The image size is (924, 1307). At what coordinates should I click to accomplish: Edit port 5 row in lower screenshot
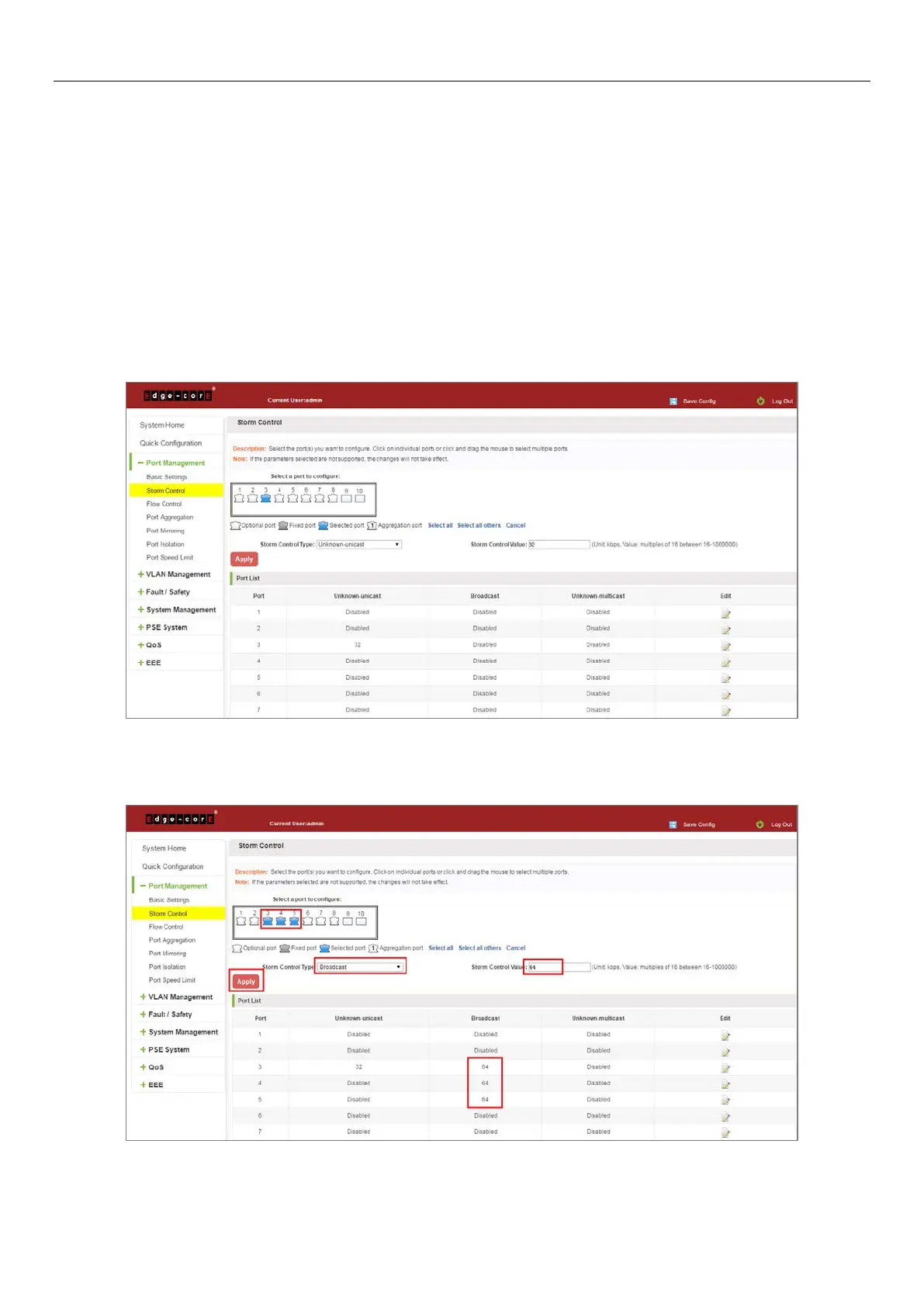[x=725, y=1101]
